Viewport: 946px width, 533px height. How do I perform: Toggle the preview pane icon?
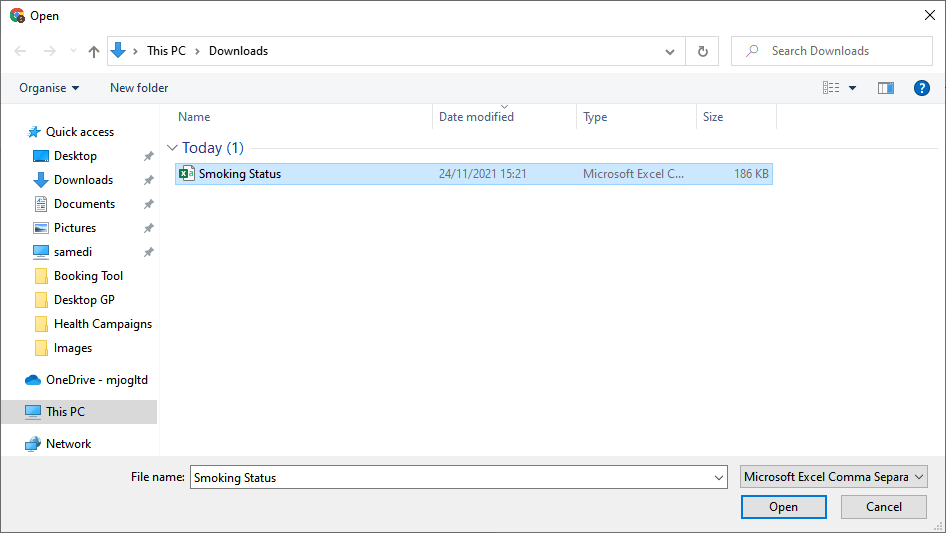[x=885, y=88]
